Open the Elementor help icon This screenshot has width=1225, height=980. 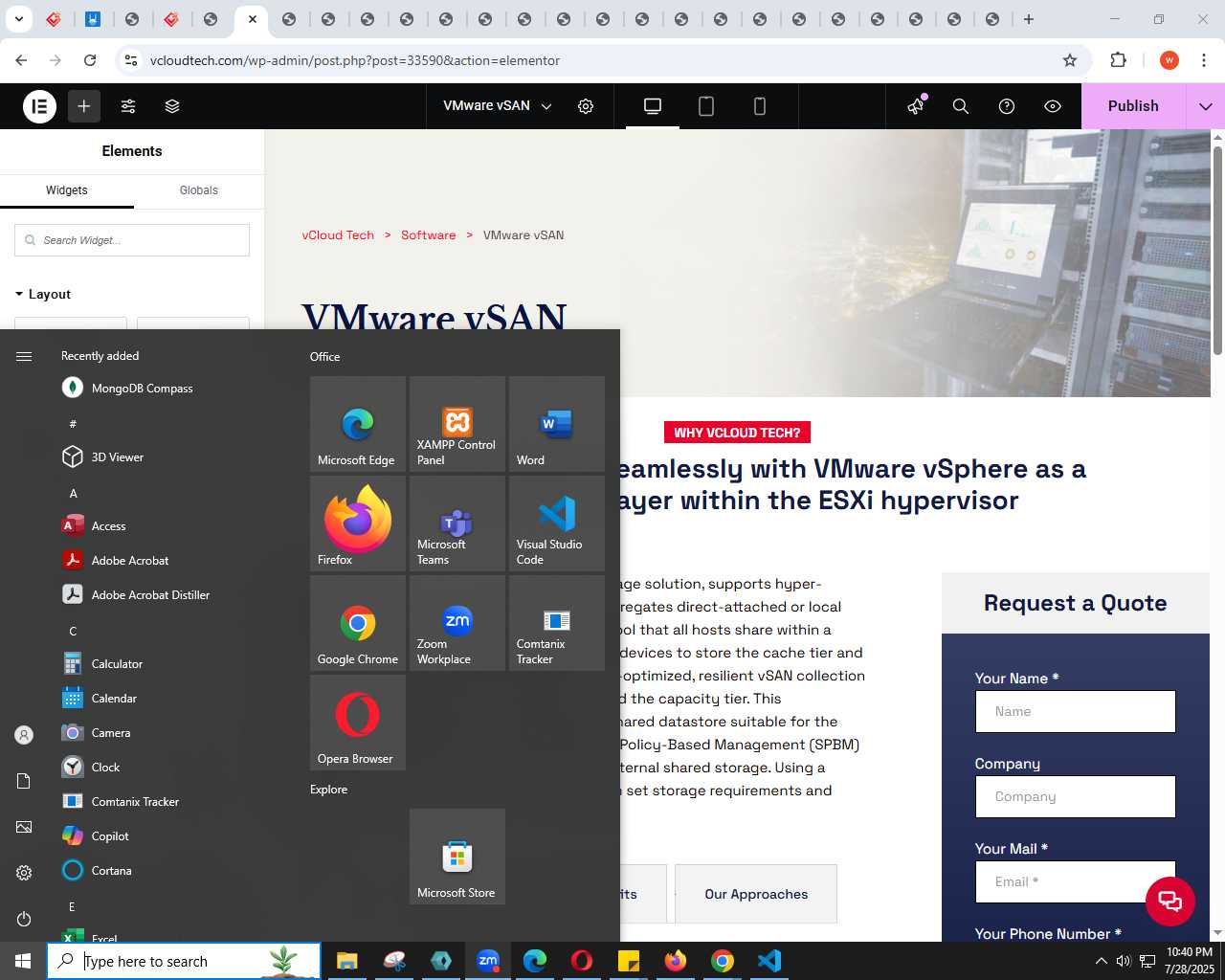click(x=1007, y=106)
